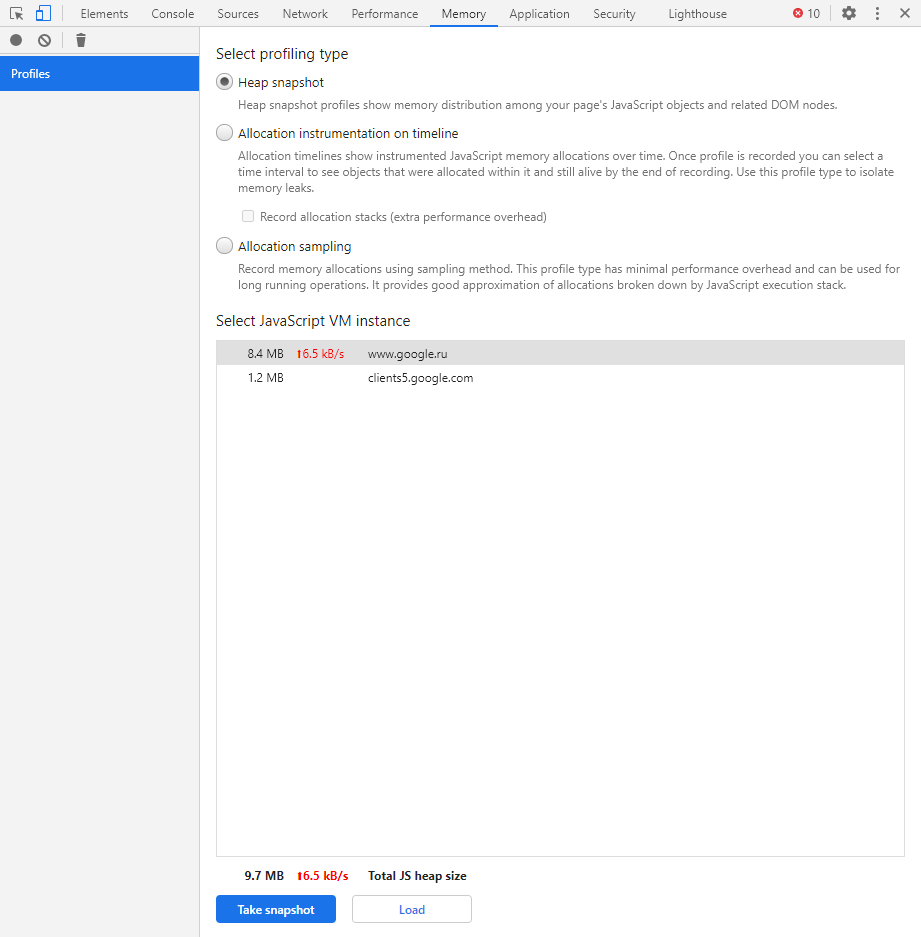
Task: Open the Lighthouse tab
Action: (x=697, y=14)
